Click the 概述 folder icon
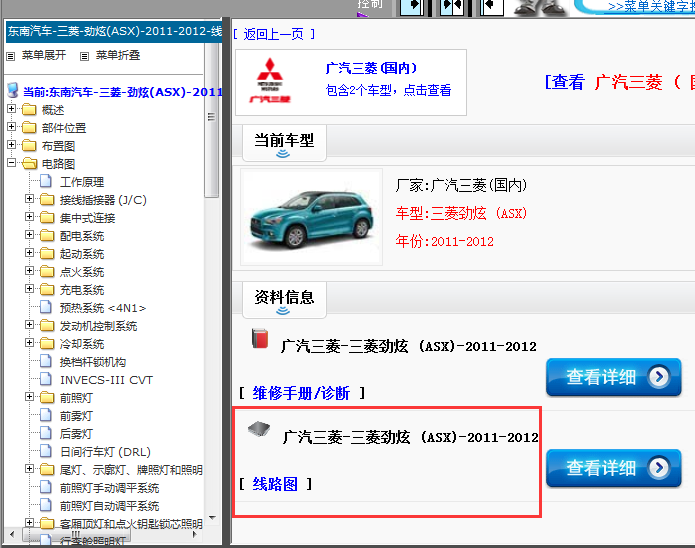The height and width of the screenshot is (548, 695). (29, 110)
